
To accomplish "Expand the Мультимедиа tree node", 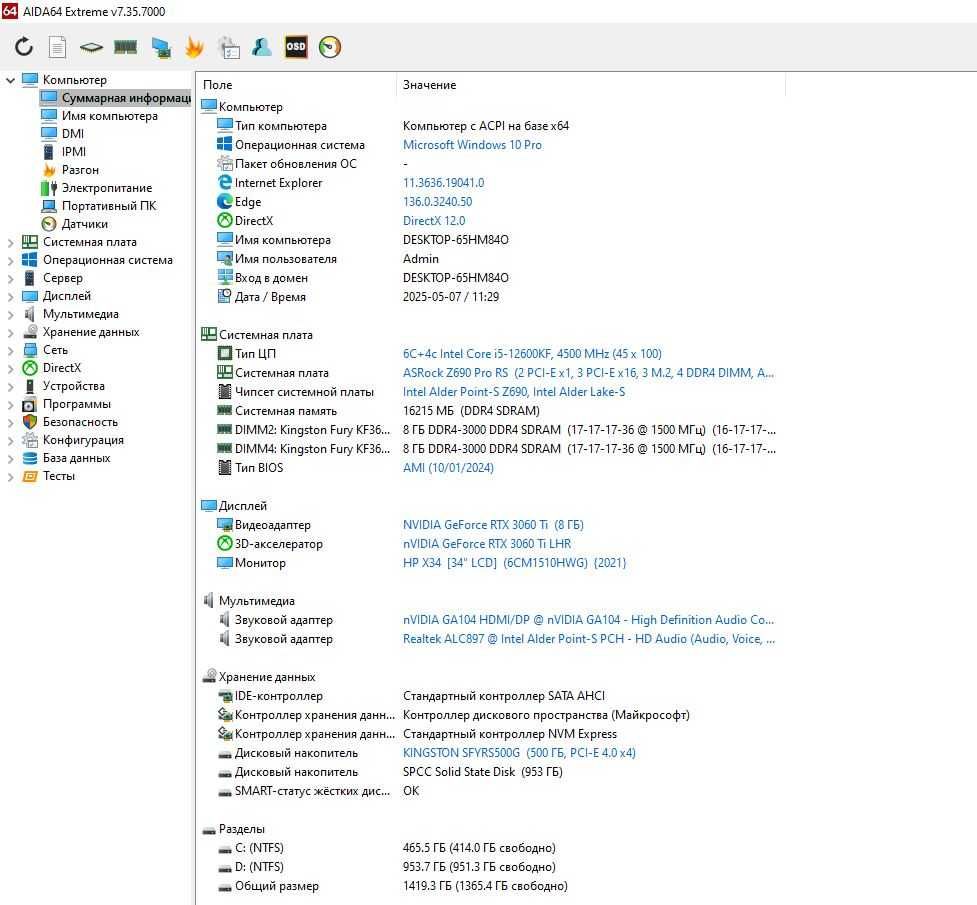I will (x=10, y=315).
